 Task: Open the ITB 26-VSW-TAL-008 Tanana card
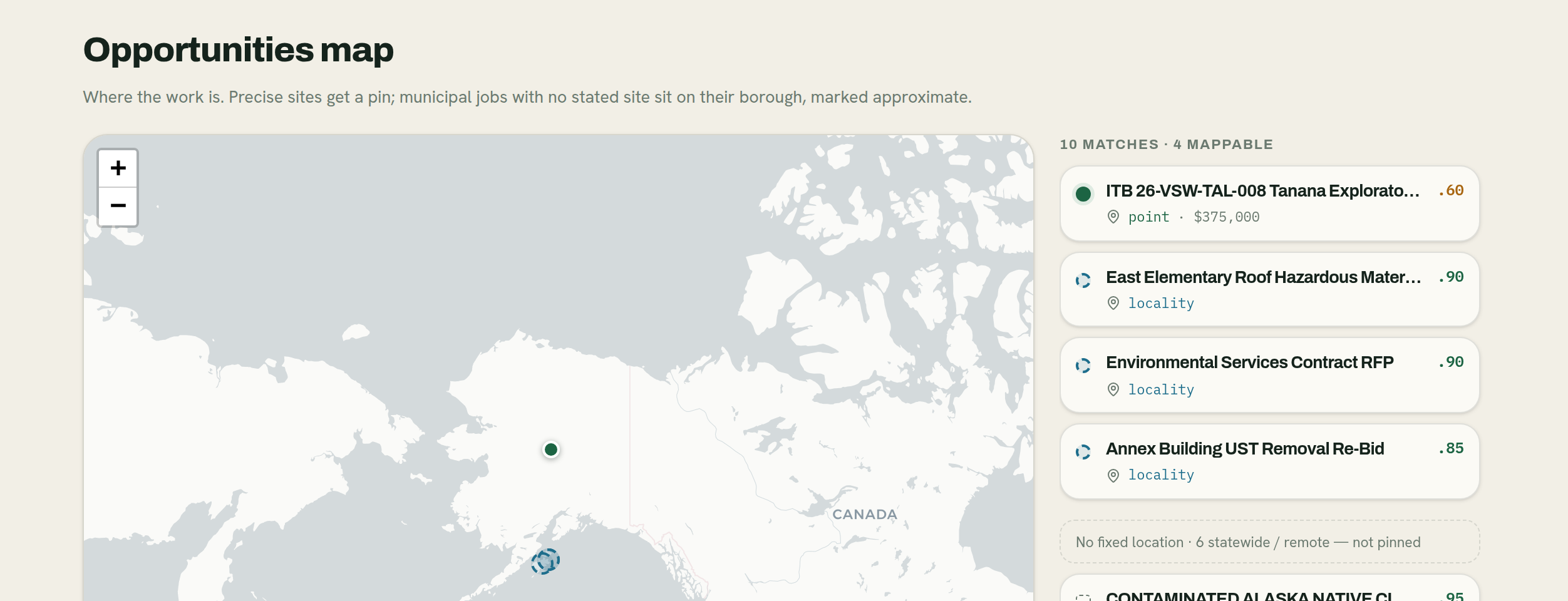1269,203
